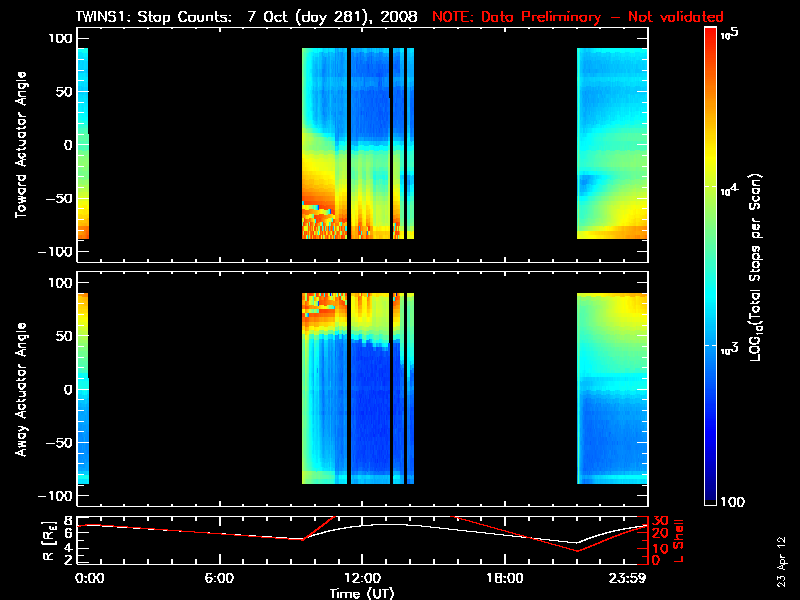800x600 pixels.
Task: Click the '23:59' time axis tick label
Action: [x=627, y=578]
